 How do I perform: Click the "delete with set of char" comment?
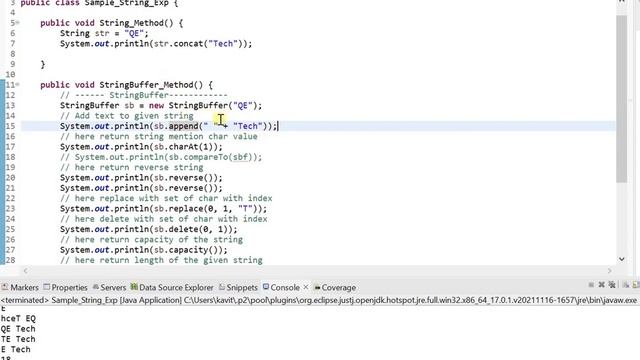tap(163, 219)
